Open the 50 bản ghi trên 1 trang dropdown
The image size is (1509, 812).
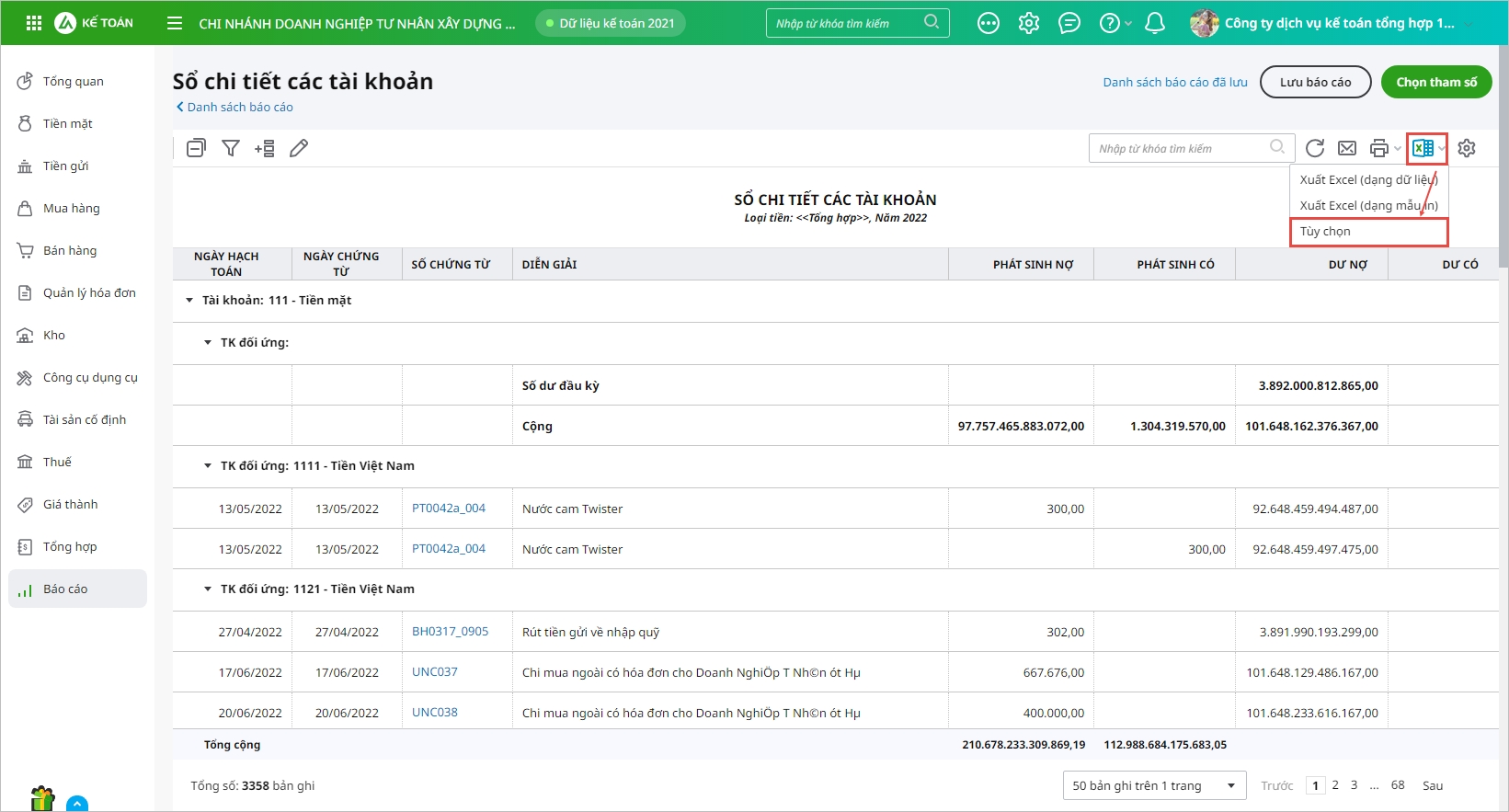click(x=1154, y=785)
